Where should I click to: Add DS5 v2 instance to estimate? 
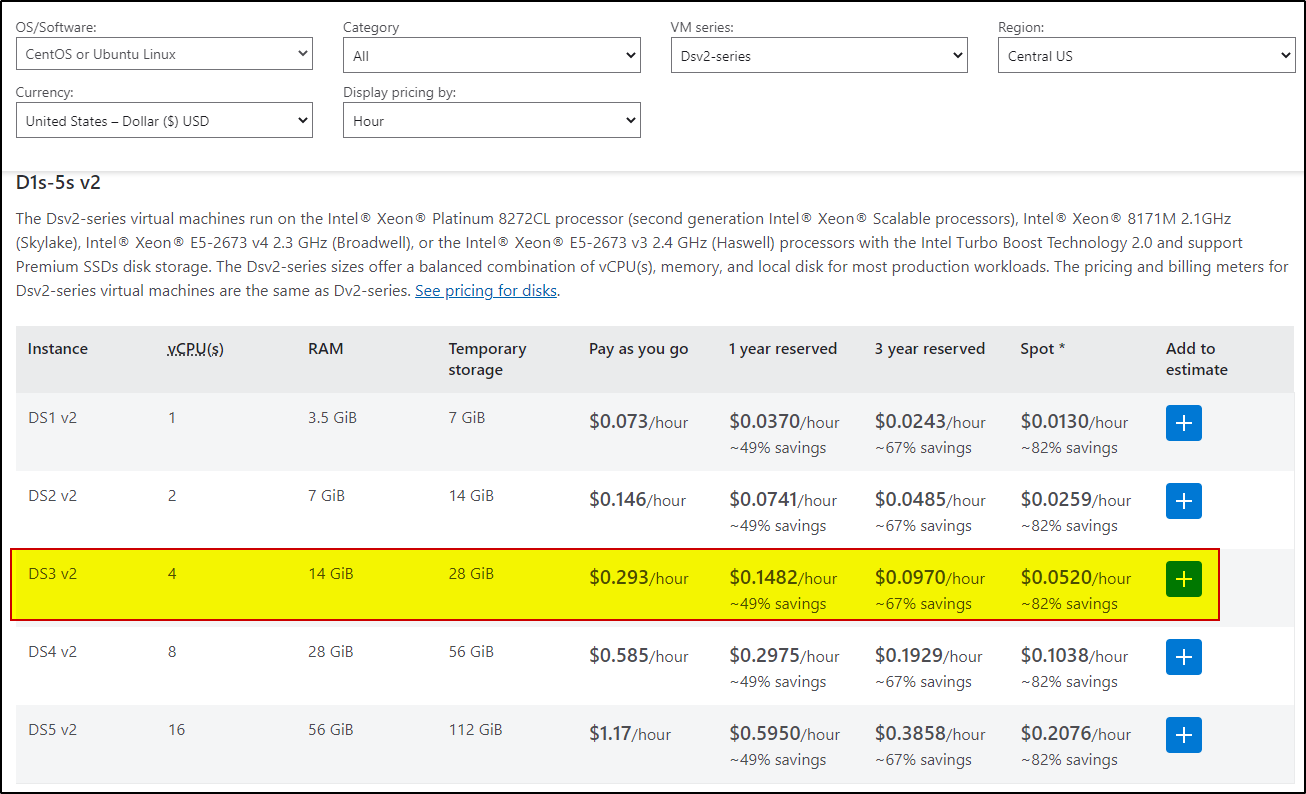[x=1183, y=735]
